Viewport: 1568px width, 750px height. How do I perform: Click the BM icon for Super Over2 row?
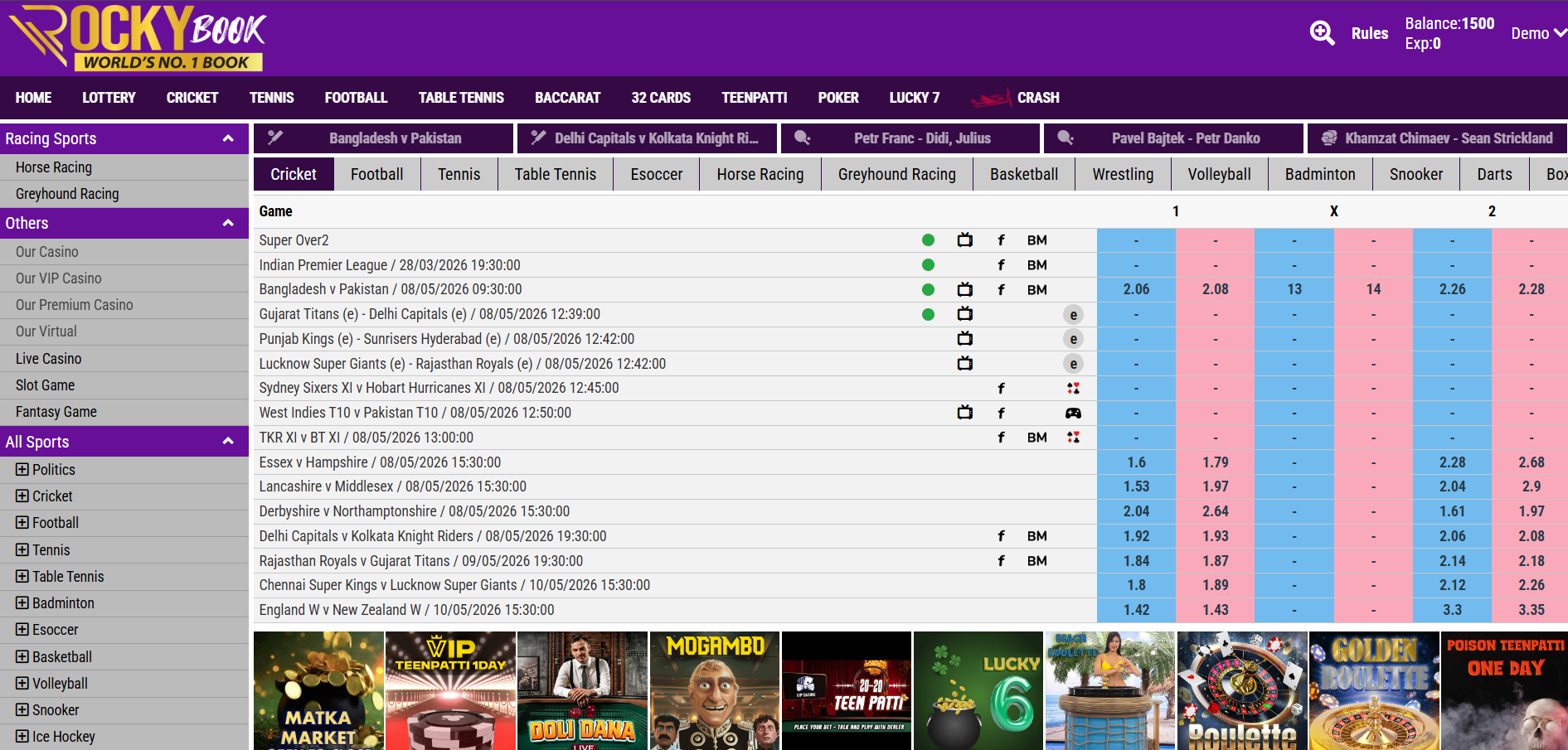pos(1036,240)
